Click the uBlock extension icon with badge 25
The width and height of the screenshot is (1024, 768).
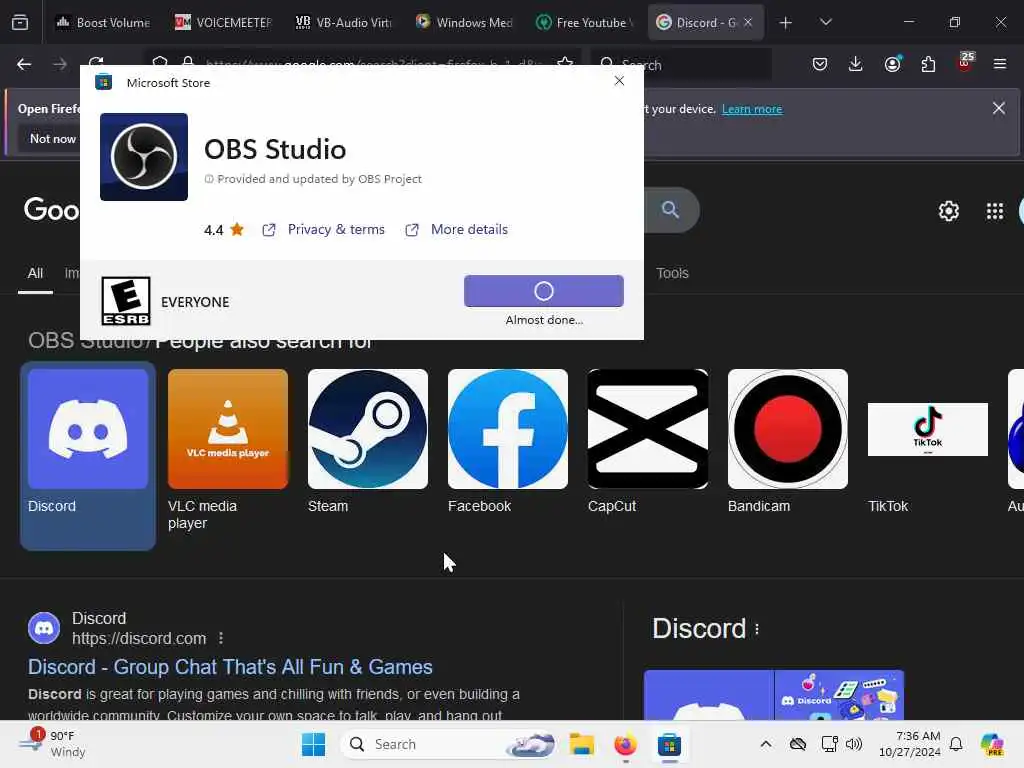[x=965, y=63]
